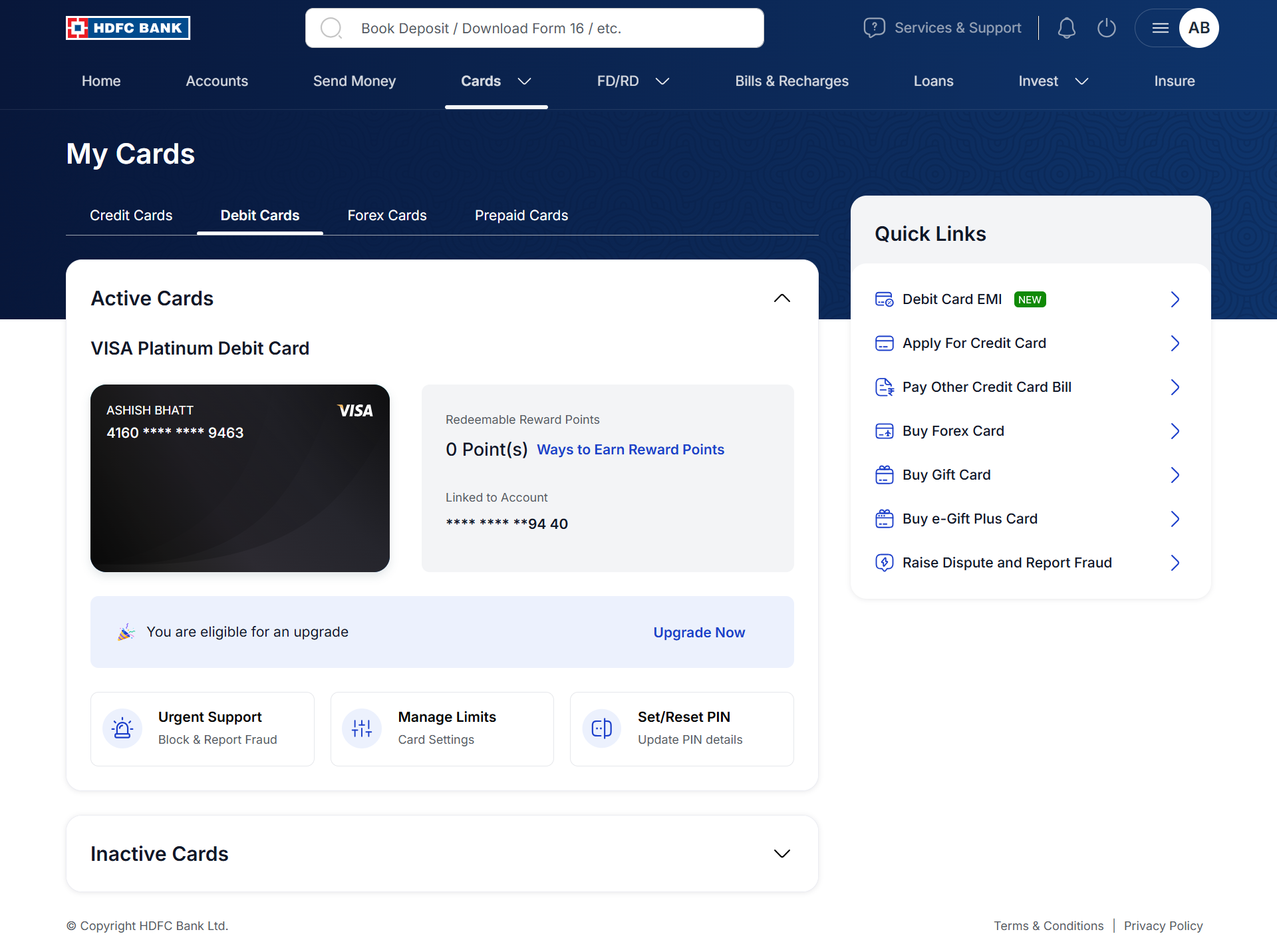Switch to the Prepaid Cards tab
The height and width of the screenshot is (952, 1277).
(521, 216)
